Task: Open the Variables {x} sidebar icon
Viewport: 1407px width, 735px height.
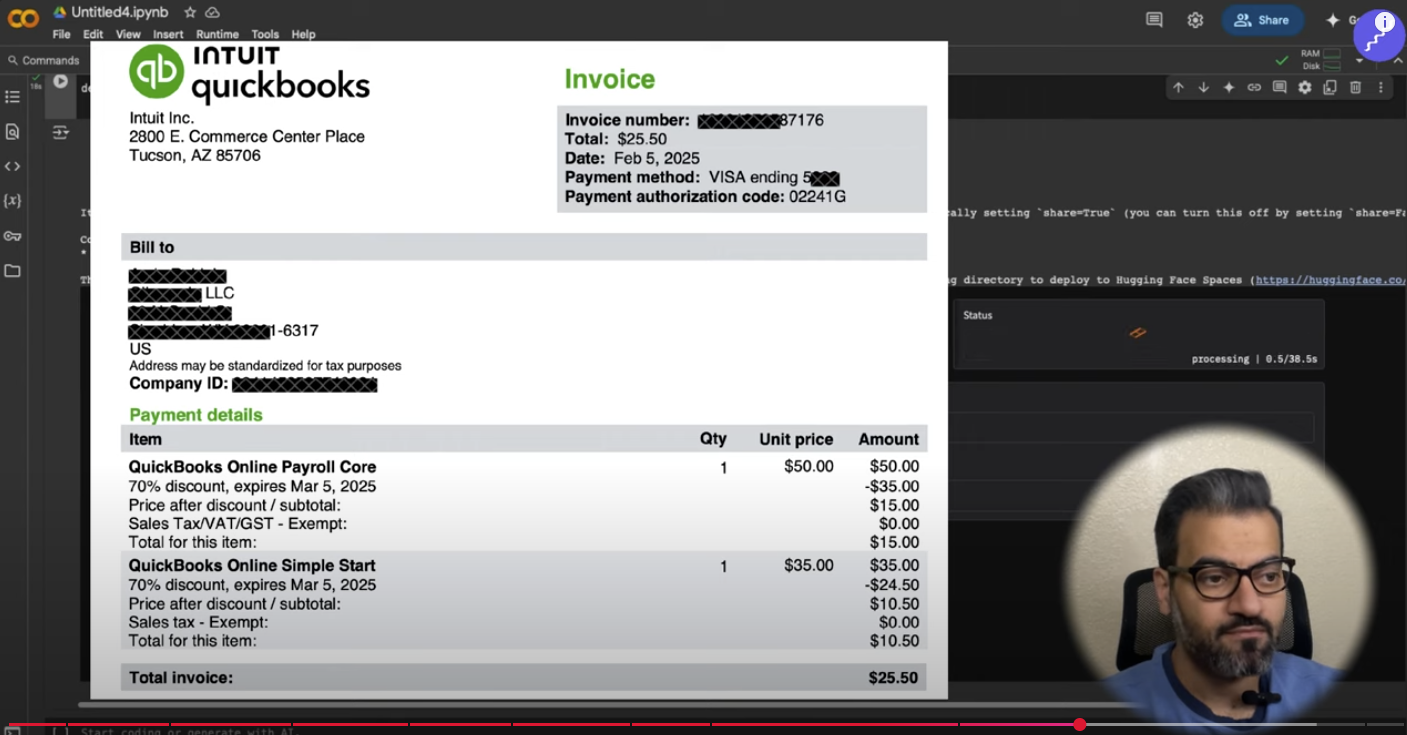Action: [12, 200]
